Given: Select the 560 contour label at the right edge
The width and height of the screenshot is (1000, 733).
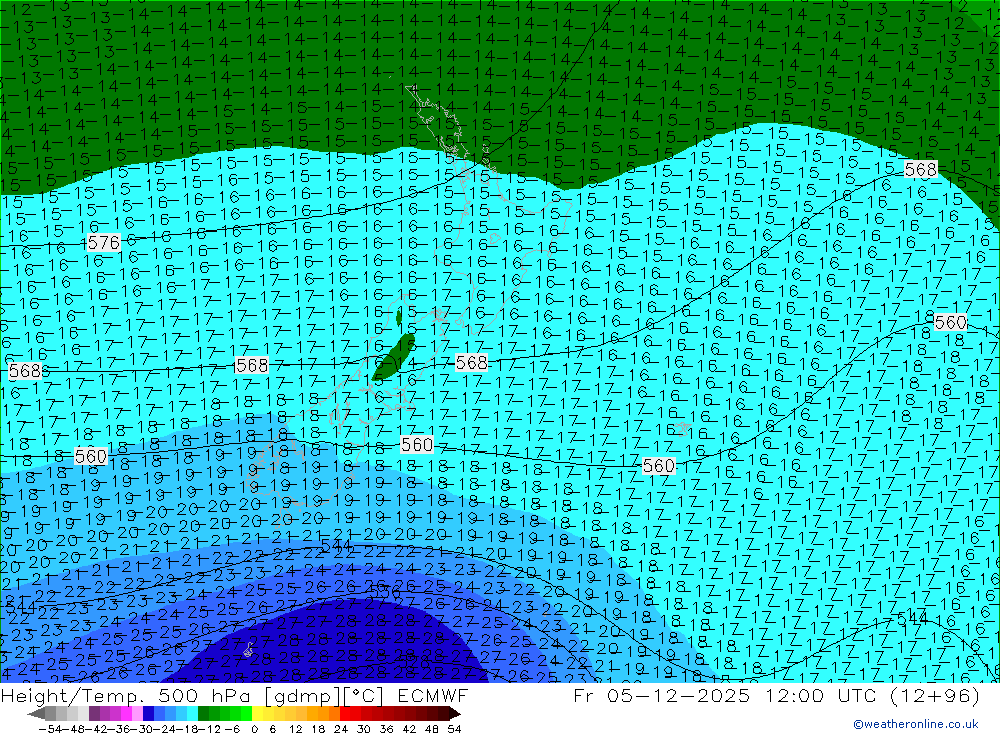Looking at the screenshot, I should tap(950, 322).
